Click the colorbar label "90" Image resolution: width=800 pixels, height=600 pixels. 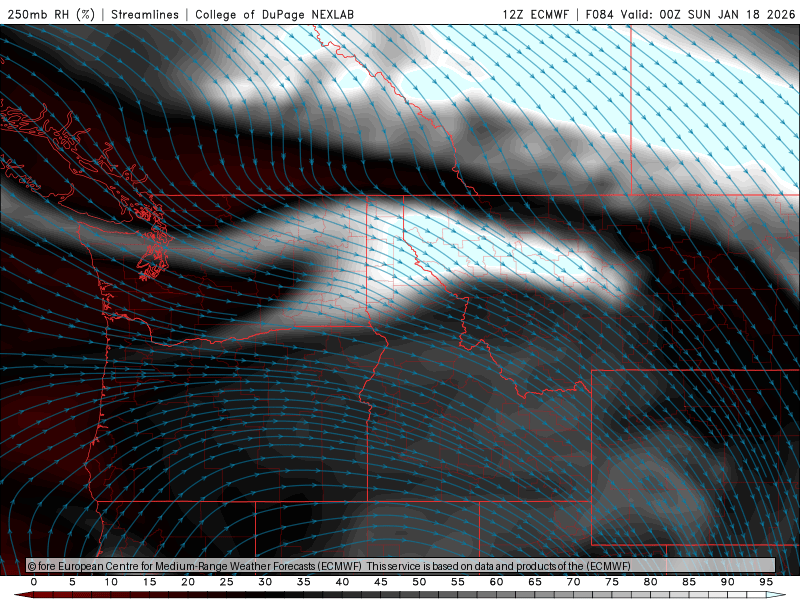728,582
